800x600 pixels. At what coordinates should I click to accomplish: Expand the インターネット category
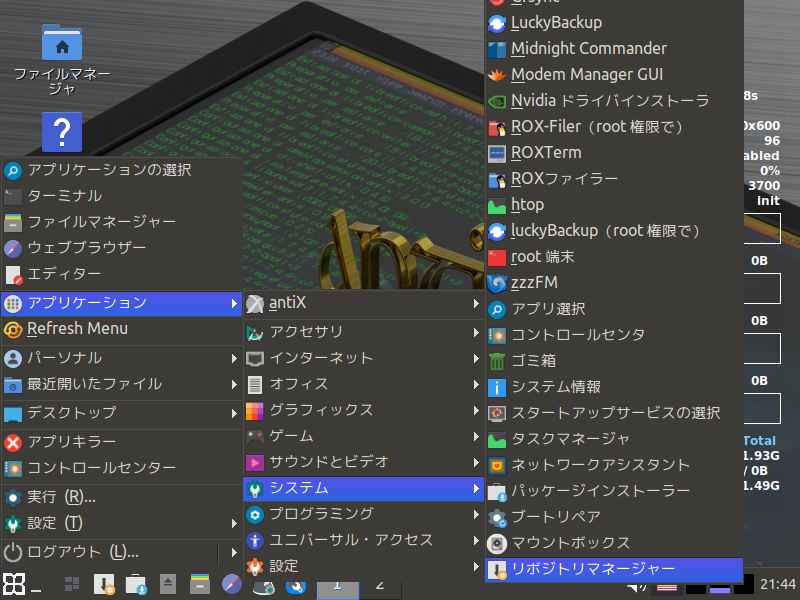364,358
